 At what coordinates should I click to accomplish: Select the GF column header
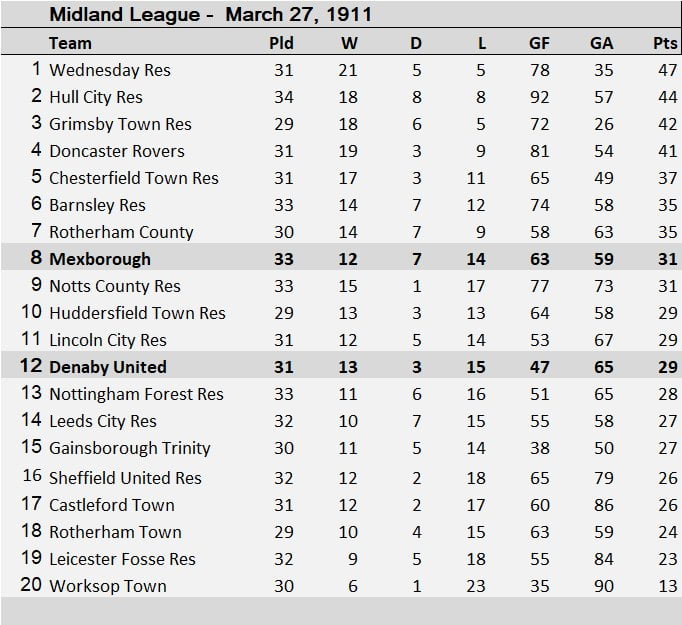coord(539,43)
